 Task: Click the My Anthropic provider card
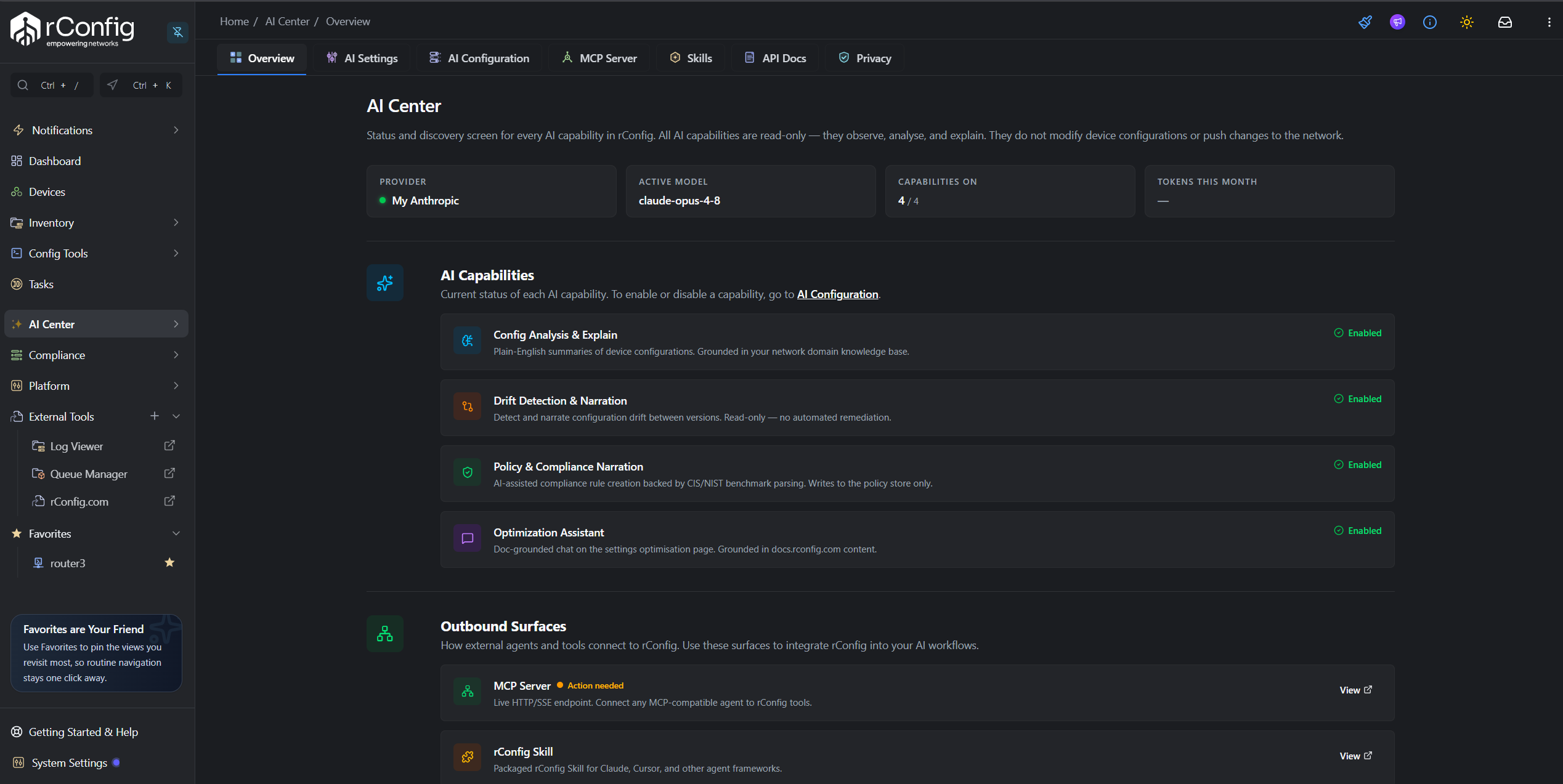pos(491,191)
